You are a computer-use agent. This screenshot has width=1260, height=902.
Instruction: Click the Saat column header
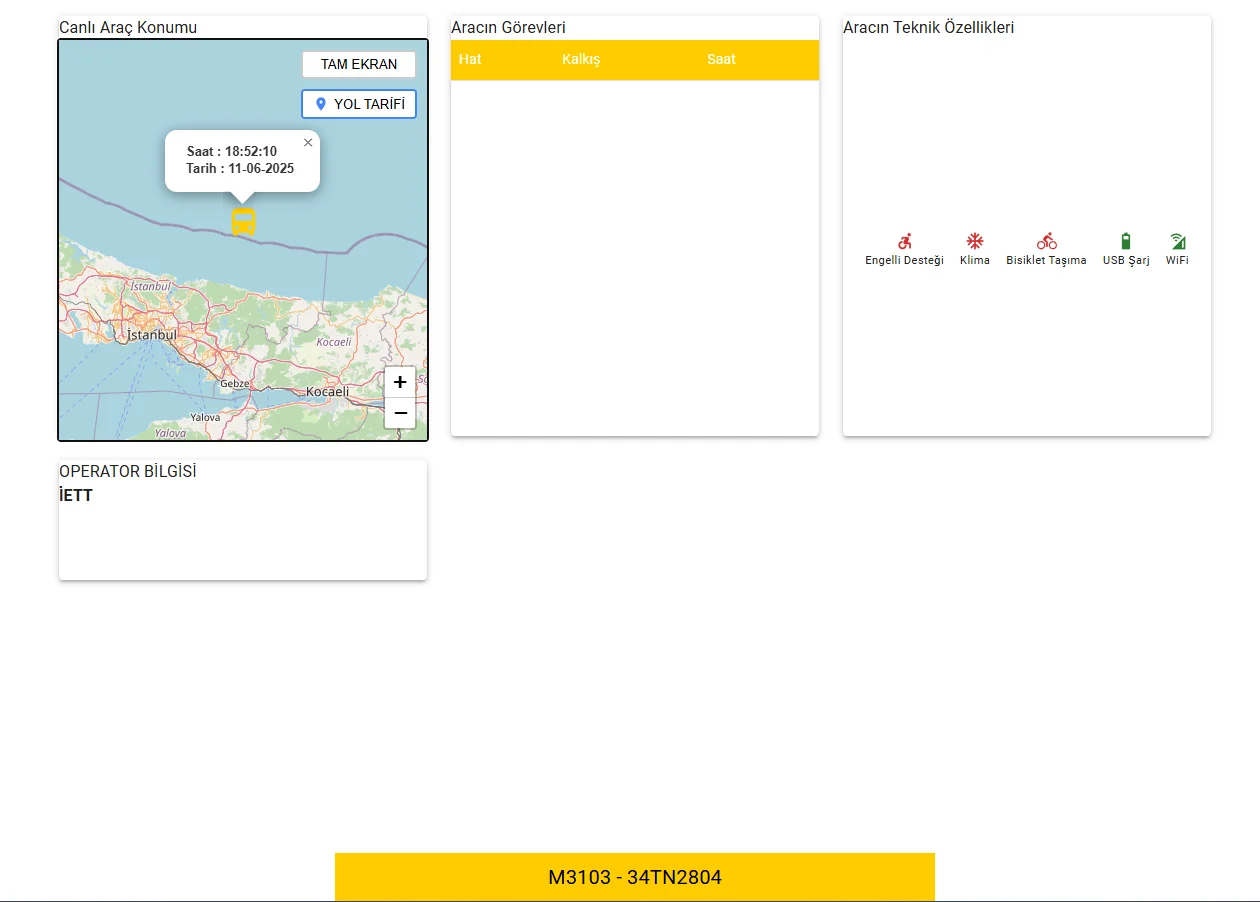[721, 60]
